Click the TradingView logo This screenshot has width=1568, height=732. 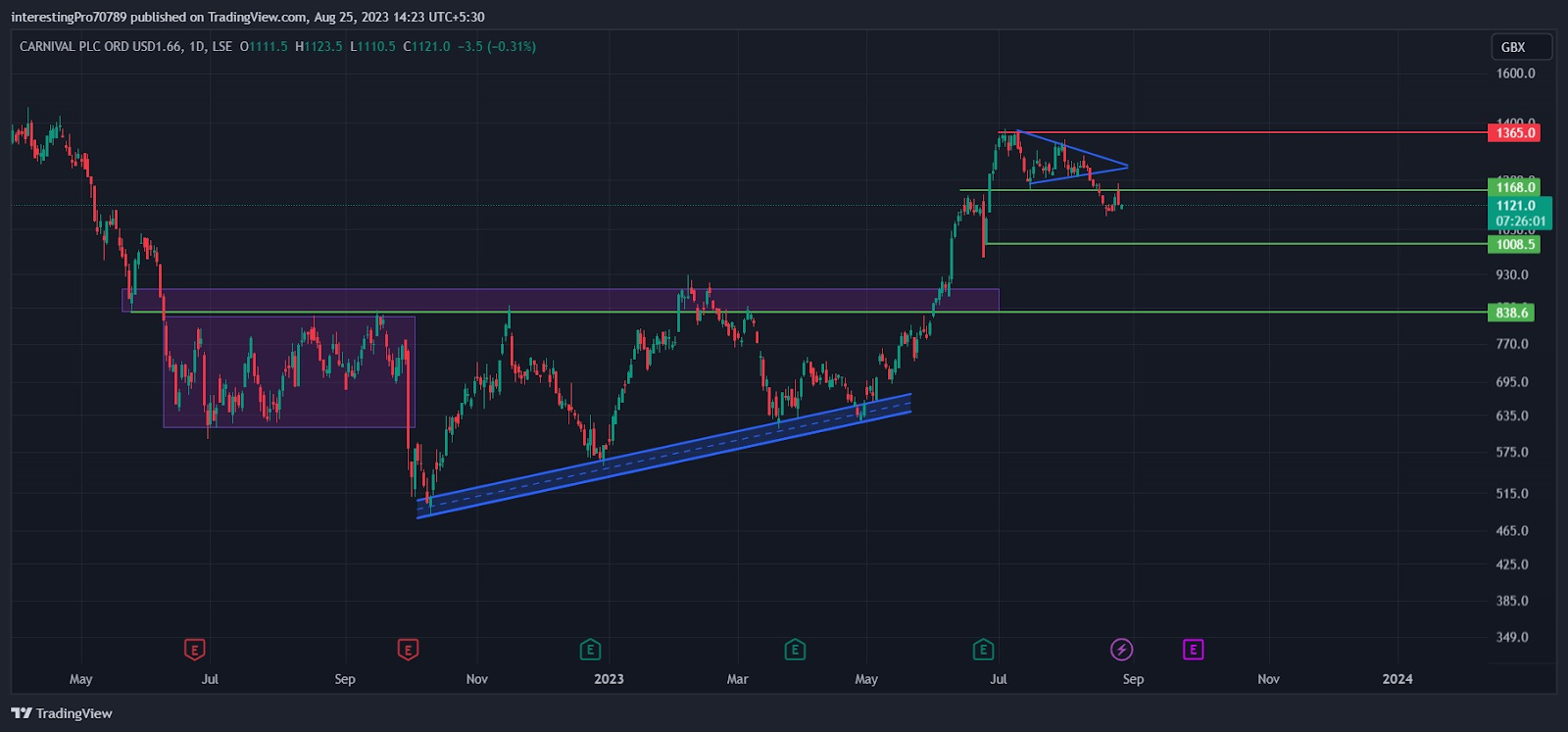point(62,713)
